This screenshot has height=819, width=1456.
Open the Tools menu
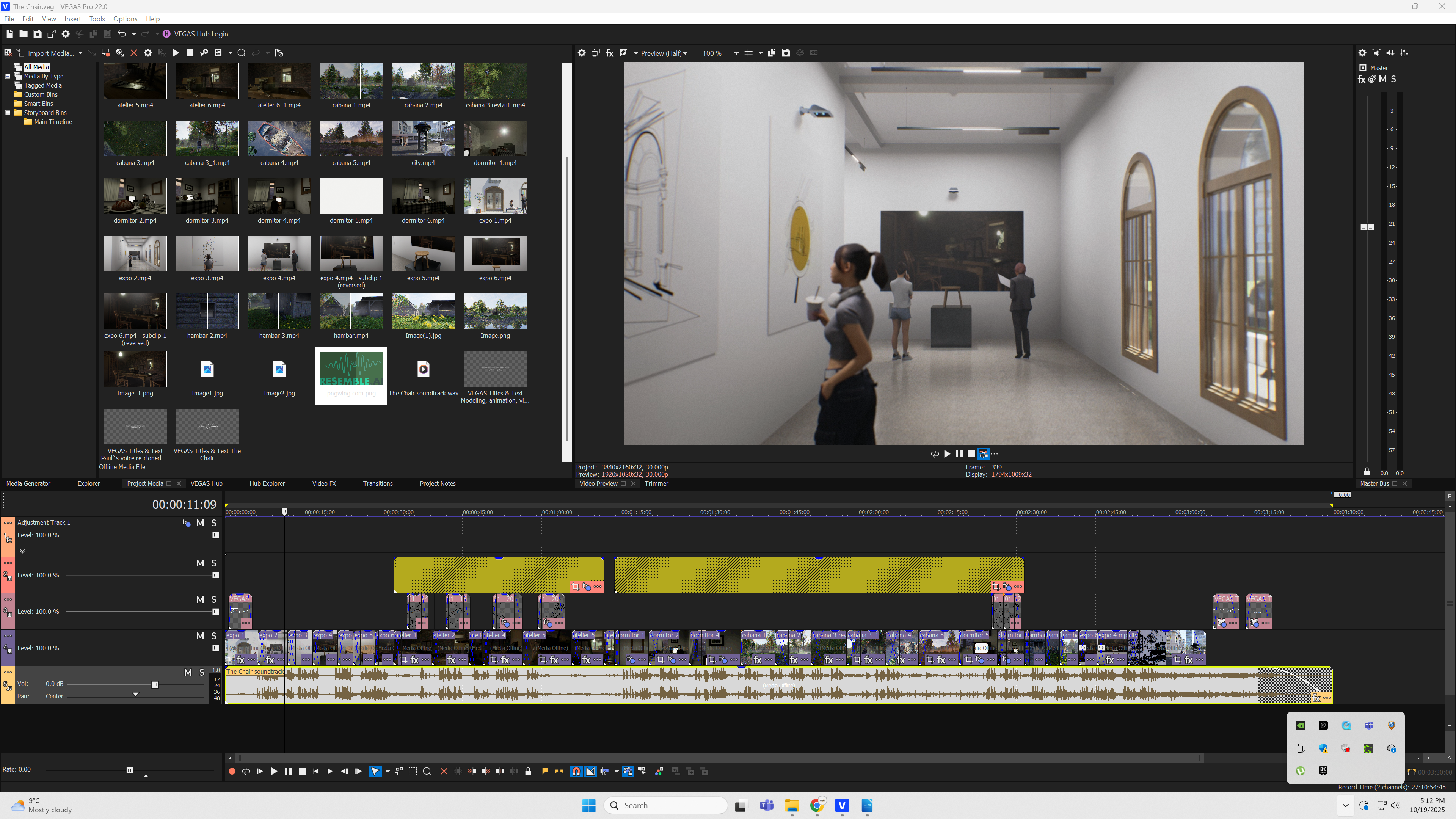[97, 19]
